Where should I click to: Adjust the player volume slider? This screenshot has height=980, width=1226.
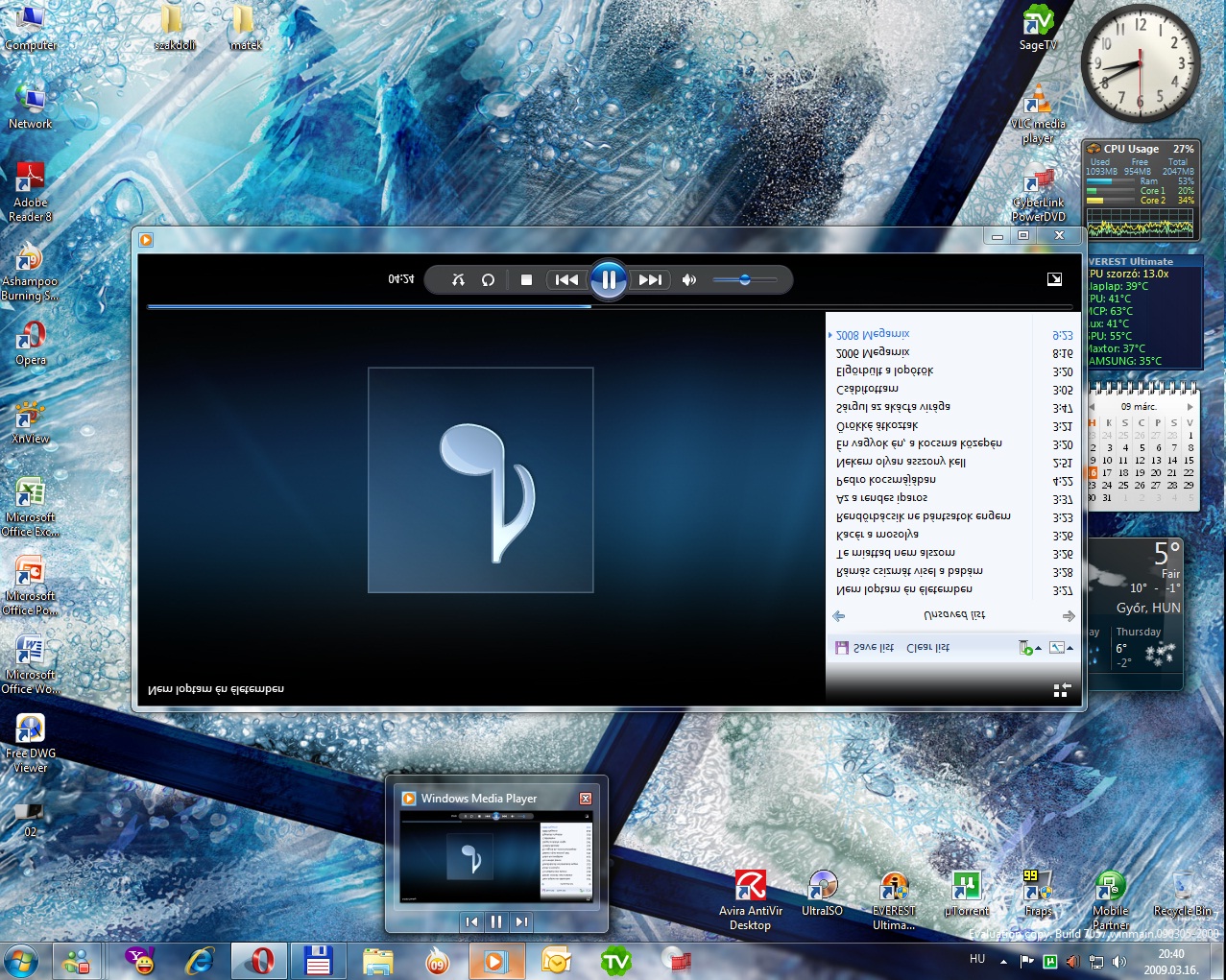tap(745, 279)
